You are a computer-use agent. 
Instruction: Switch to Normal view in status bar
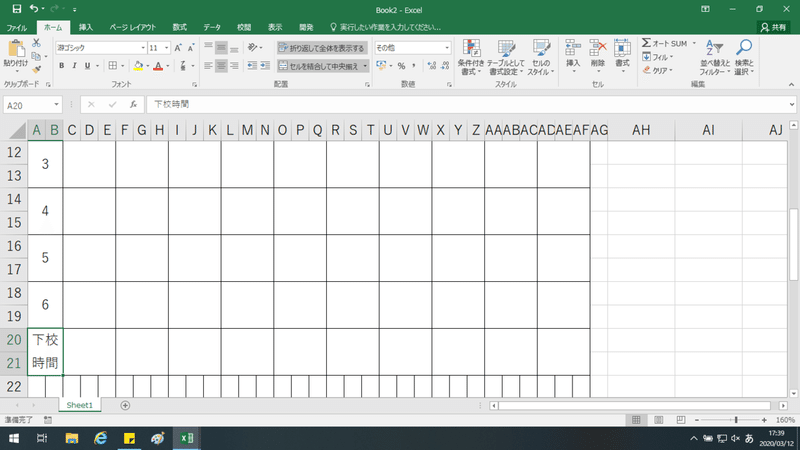[636, 420]
